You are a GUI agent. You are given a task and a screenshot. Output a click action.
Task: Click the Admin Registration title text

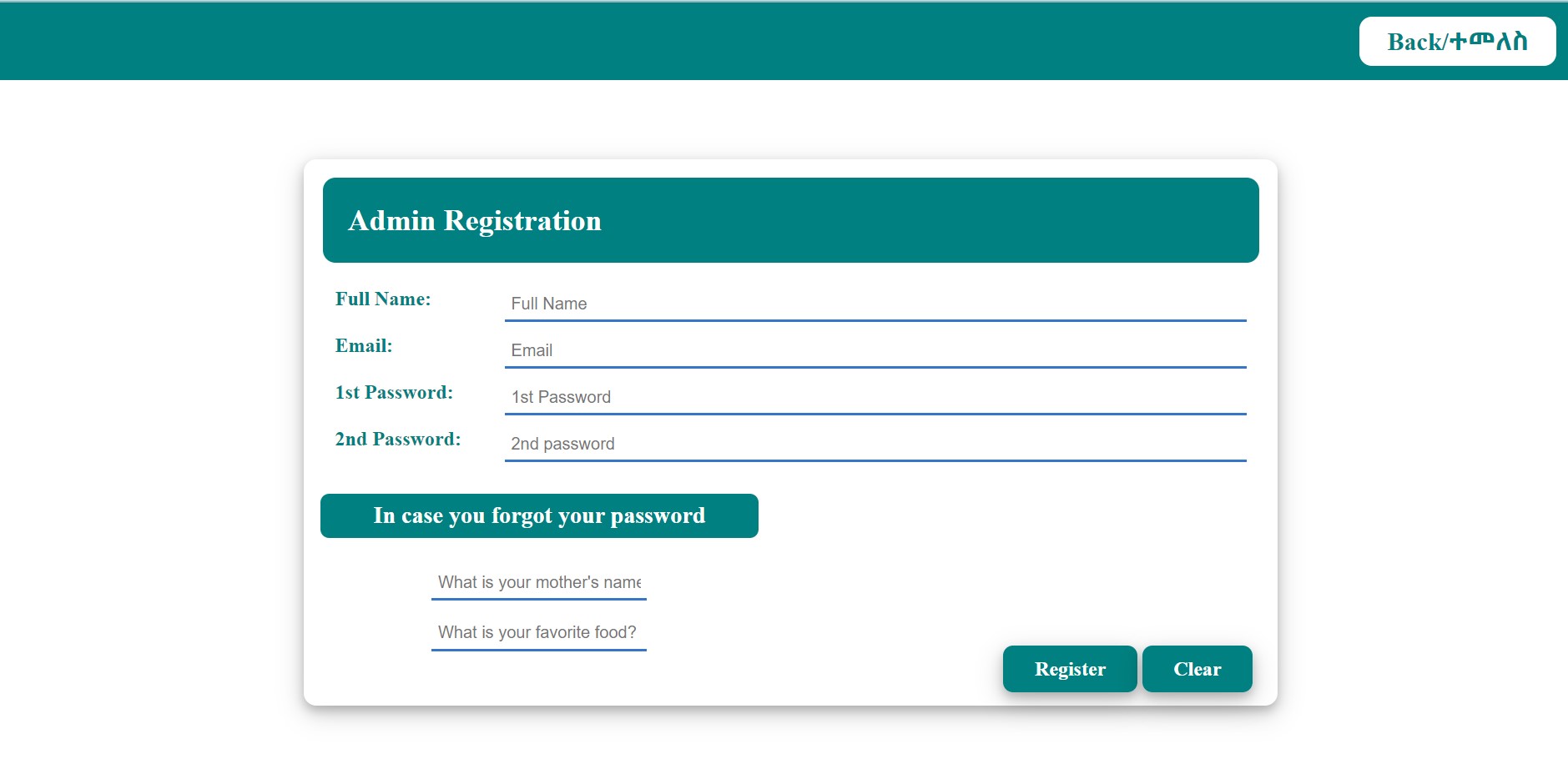click(475, 220)
